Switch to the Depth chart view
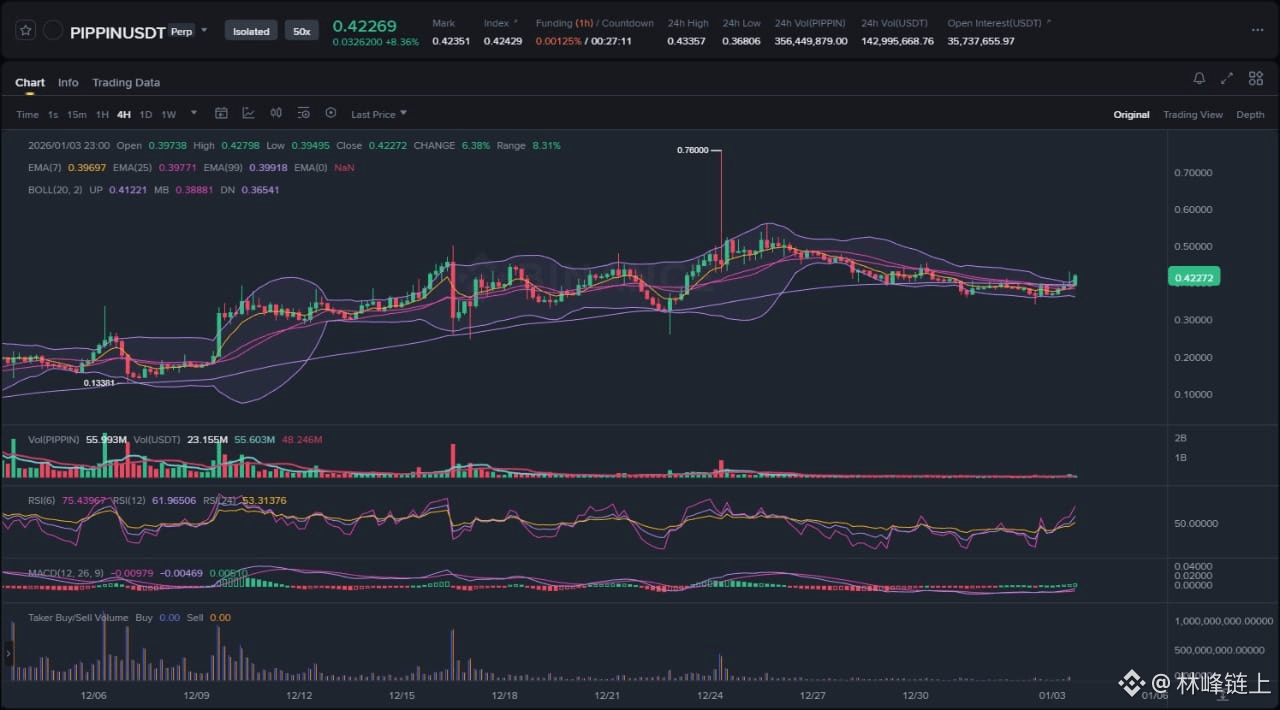The height and width of the screenshot is (710, 1280). pyautogui.click(x=1250, y=114)
